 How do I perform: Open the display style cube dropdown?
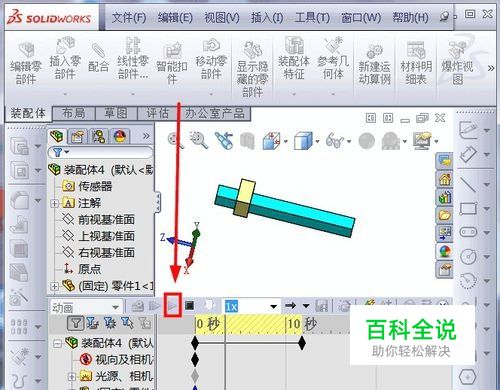pyautogui.click(x=317, y=141)
